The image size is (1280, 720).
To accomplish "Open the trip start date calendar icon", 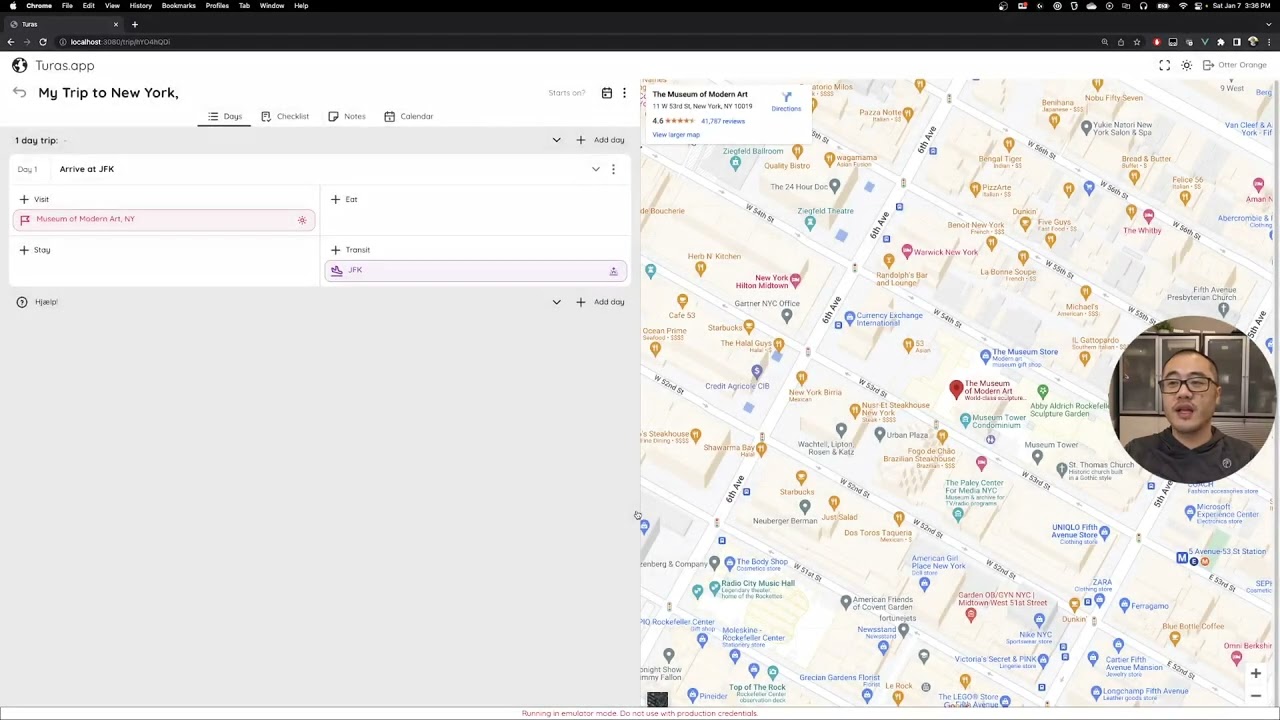I will tap(606, 93).
